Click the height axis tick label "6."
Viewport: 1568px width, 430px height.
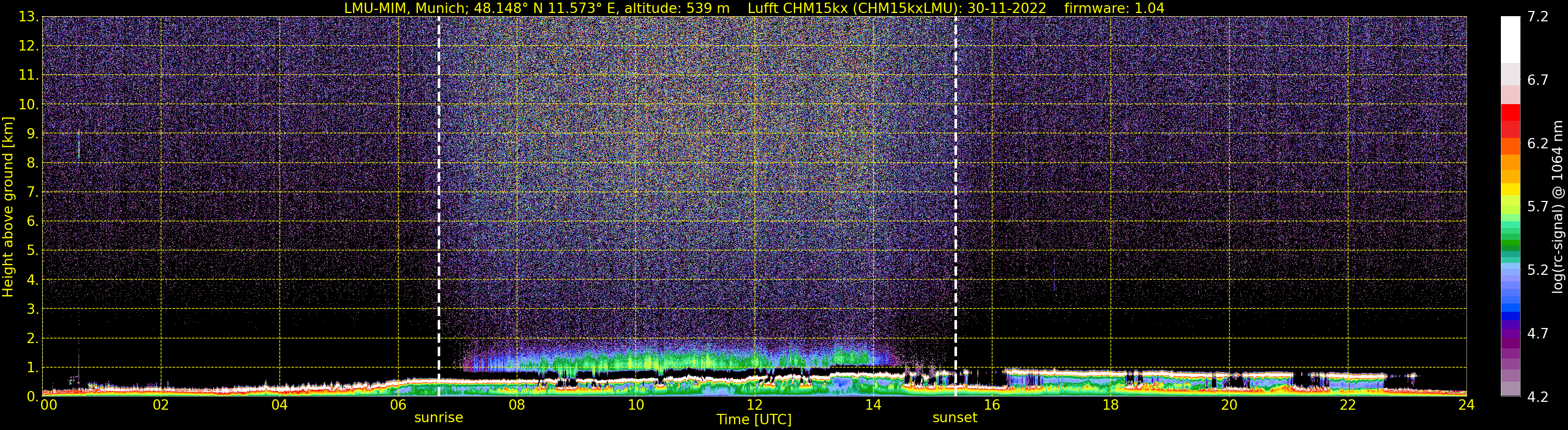(32, 221)
